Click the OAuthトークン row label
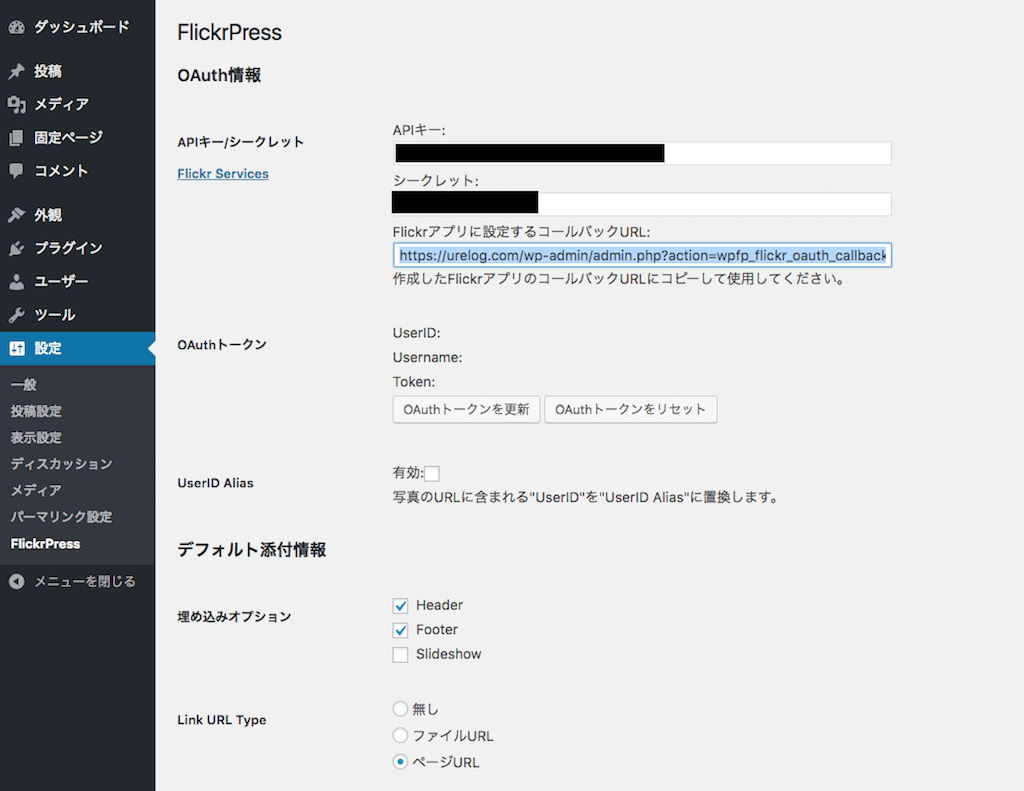 pyautogui.click(x=222, y=345)
